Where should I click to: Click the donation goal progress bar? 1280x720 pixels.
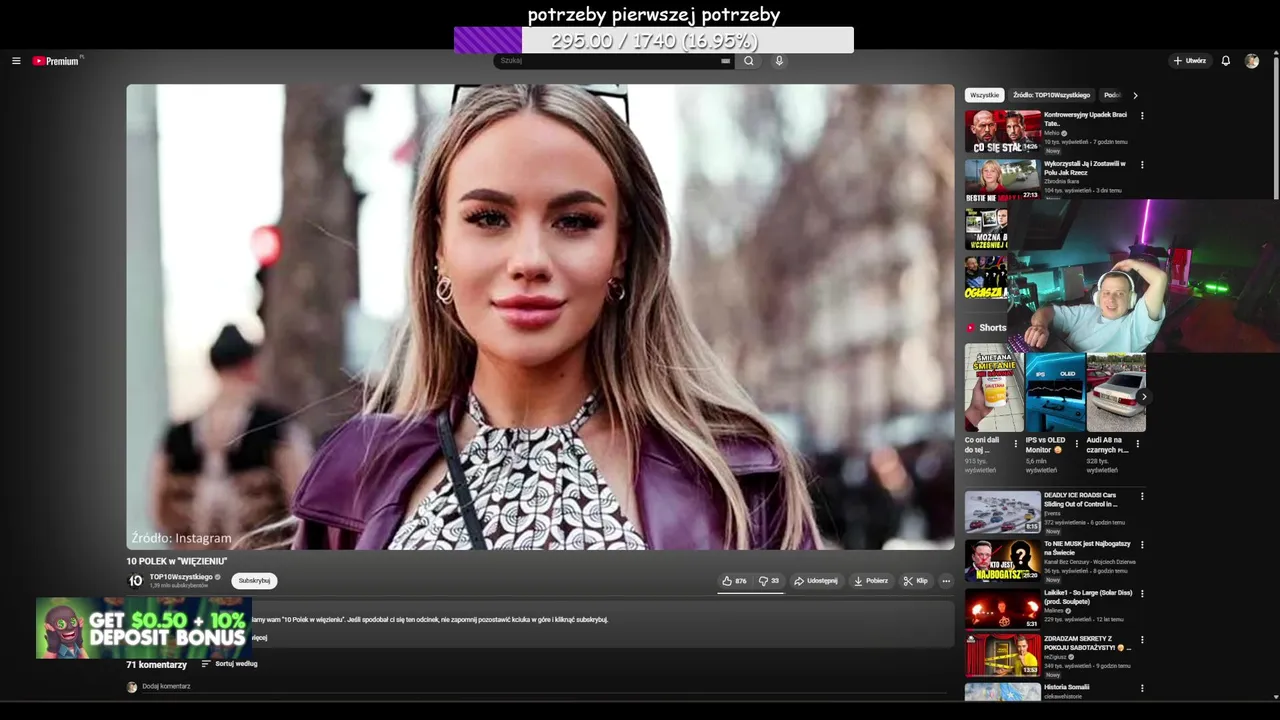coord(653,40)
